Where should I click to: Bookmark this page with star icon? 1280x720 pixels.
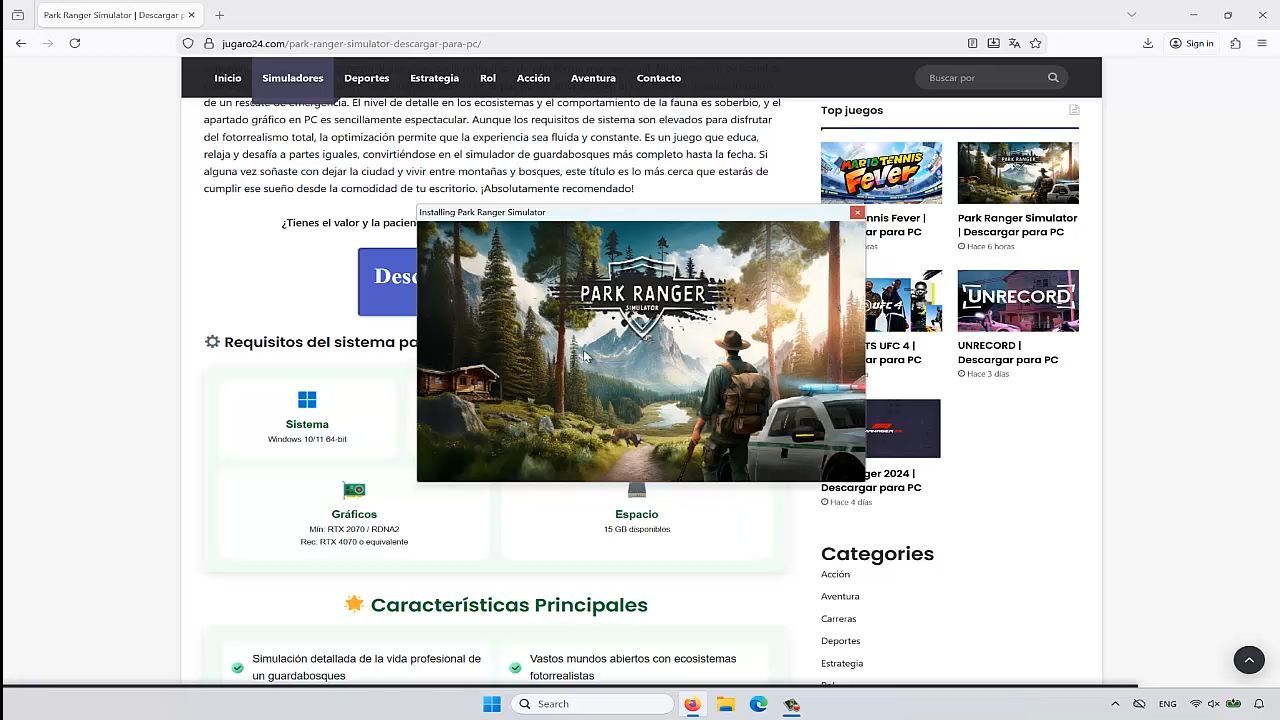point(1035,43)
